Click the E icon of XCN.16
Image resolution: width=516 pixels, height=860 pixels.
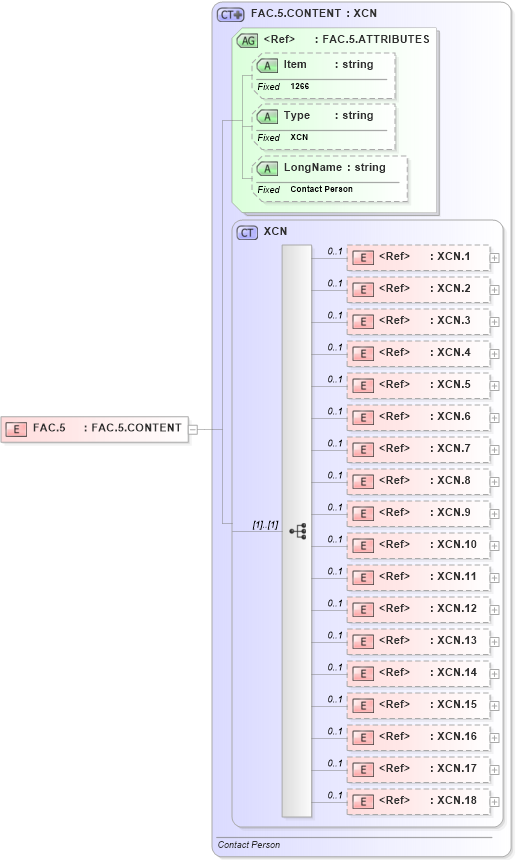tap(363, 738)
